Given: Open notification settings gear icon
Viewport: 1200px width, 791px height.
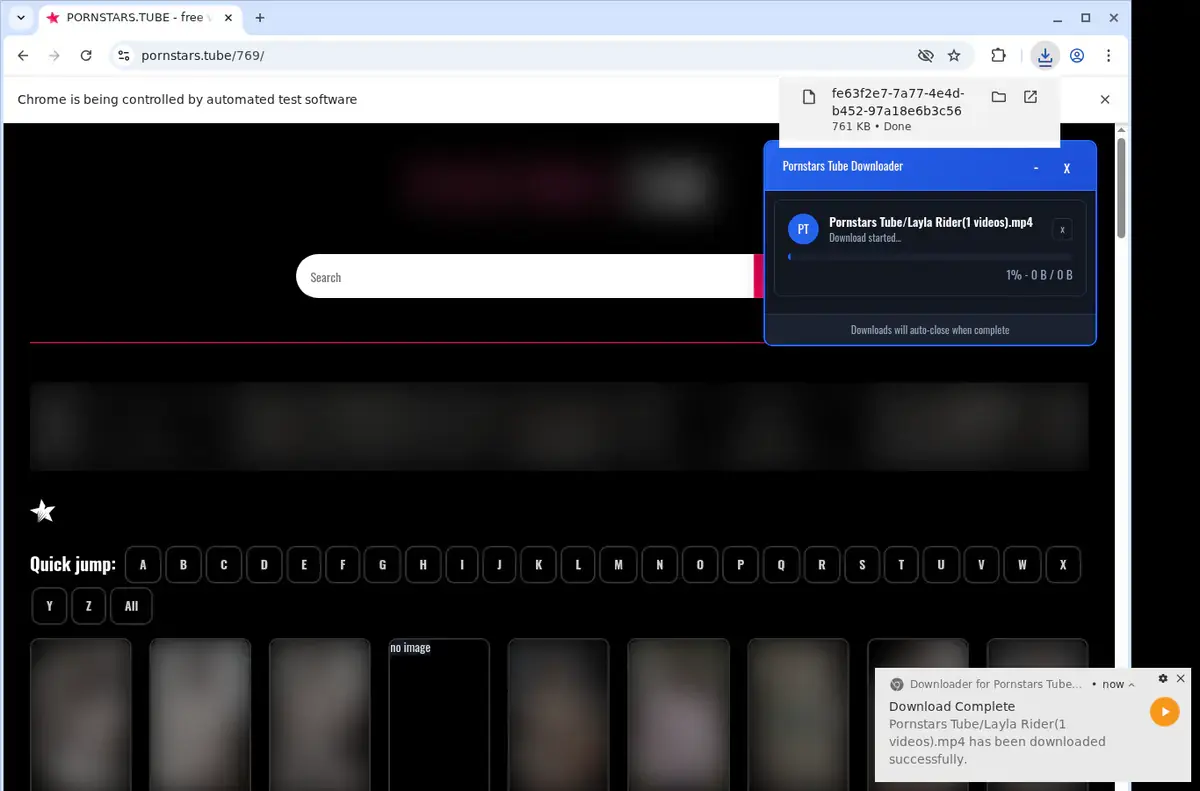Looking at the screenshot, I should [x=1163, y=678].
